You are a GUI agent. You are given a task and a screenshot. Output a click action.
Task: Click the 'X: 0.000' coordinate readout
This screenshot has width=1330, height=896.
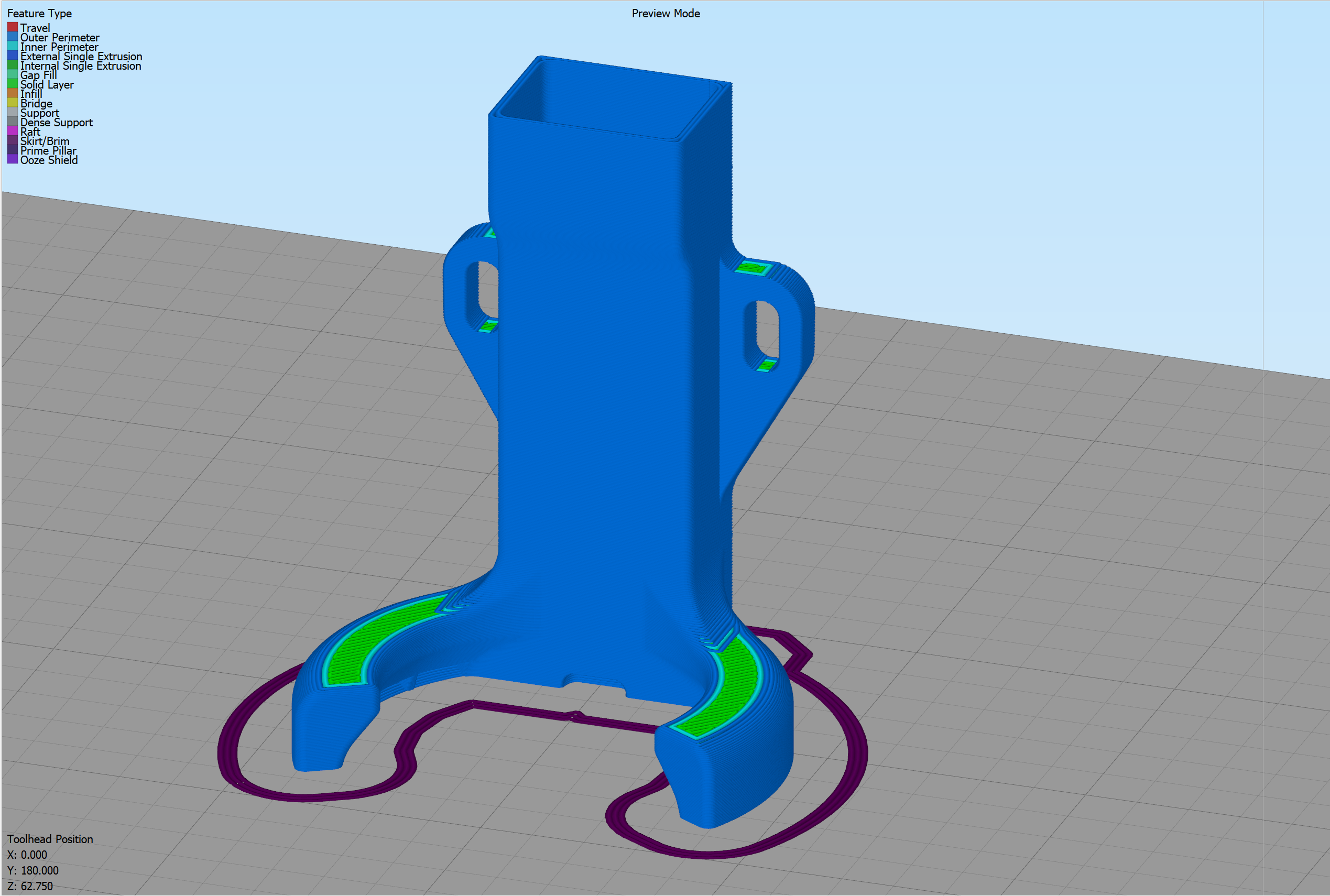point(27,855)
